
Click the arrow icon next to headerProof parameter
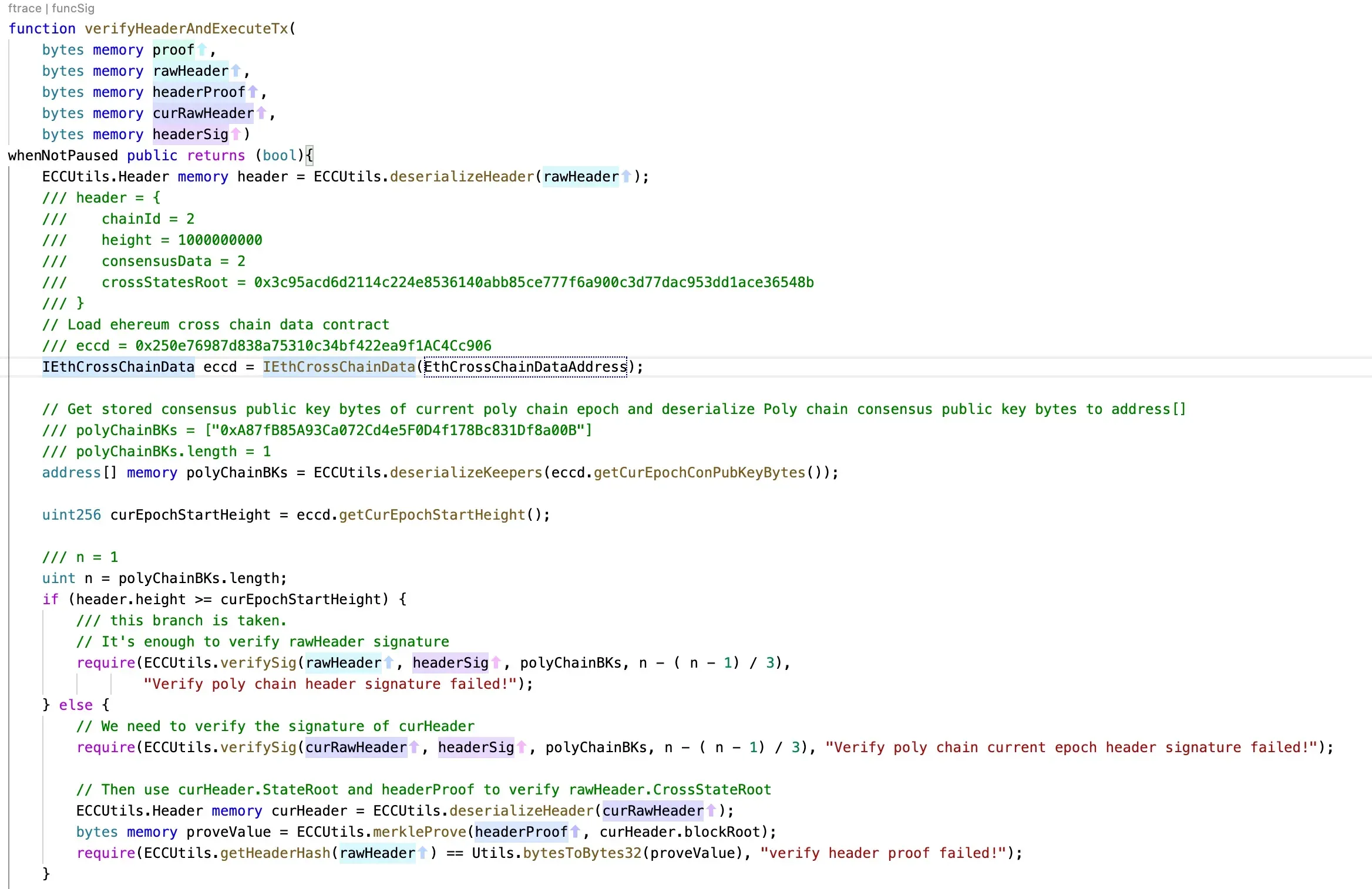pos(253,92)
